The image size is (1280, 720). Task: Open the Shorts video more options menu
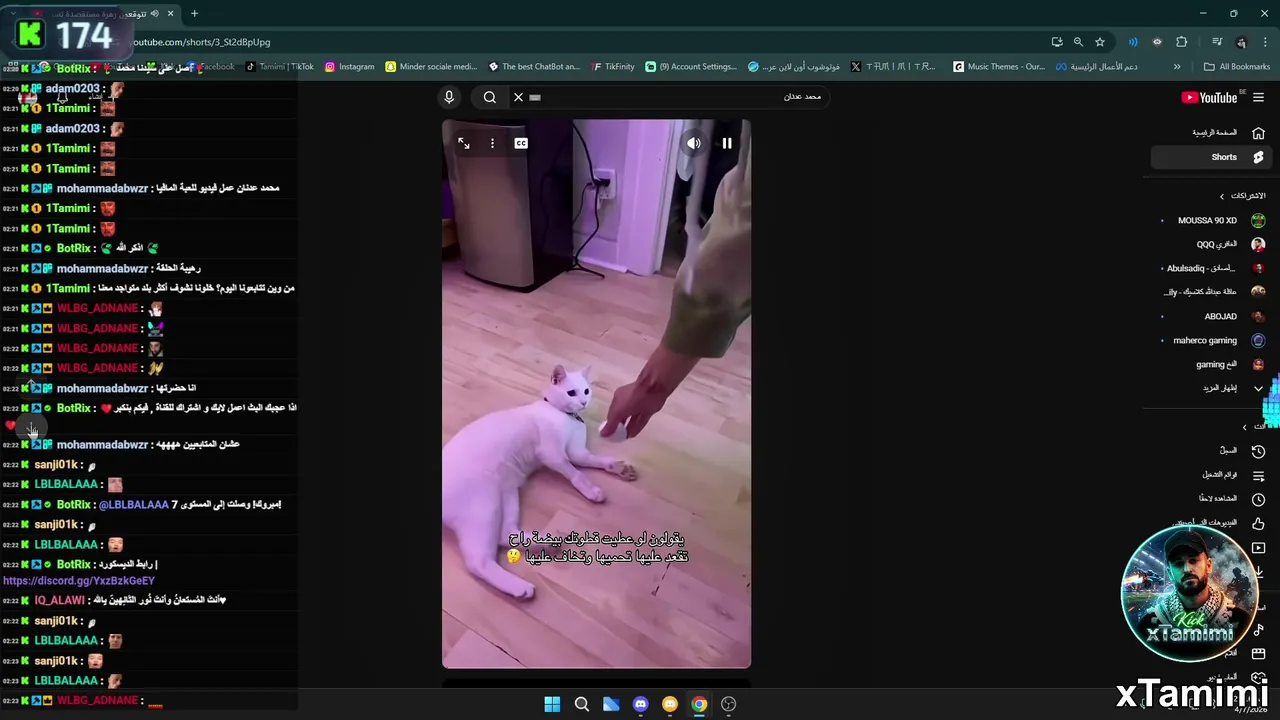point(492,143)
